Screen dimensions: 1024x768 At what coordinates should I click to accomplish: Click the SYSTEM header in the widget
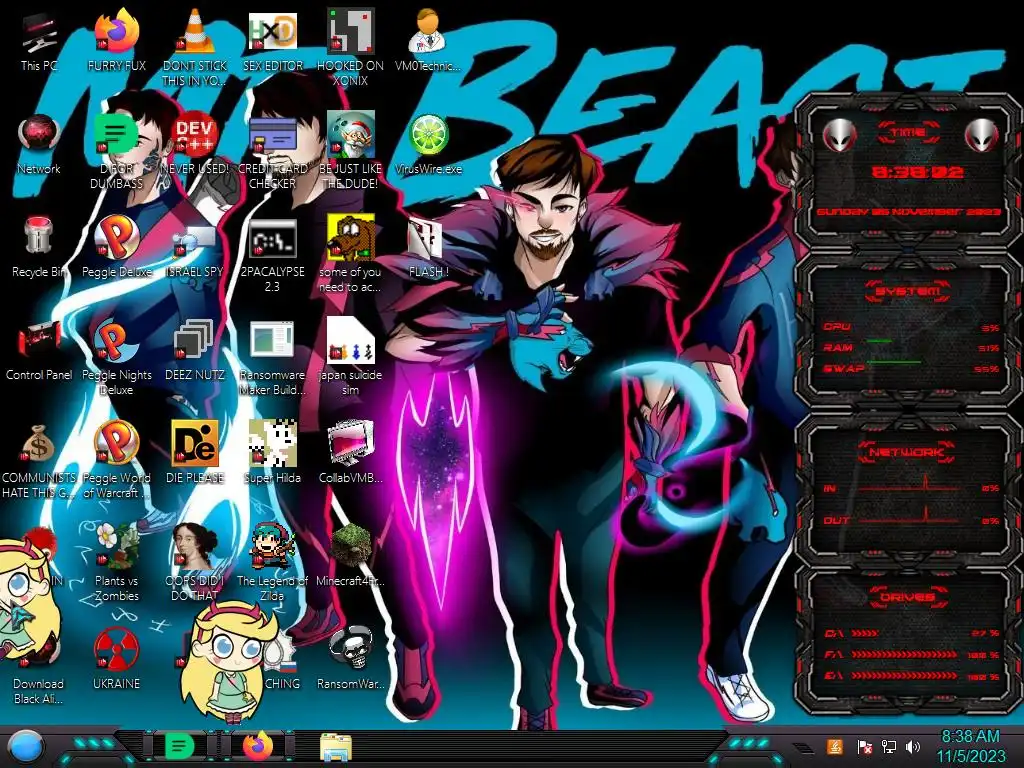click(x=908, y=291)
